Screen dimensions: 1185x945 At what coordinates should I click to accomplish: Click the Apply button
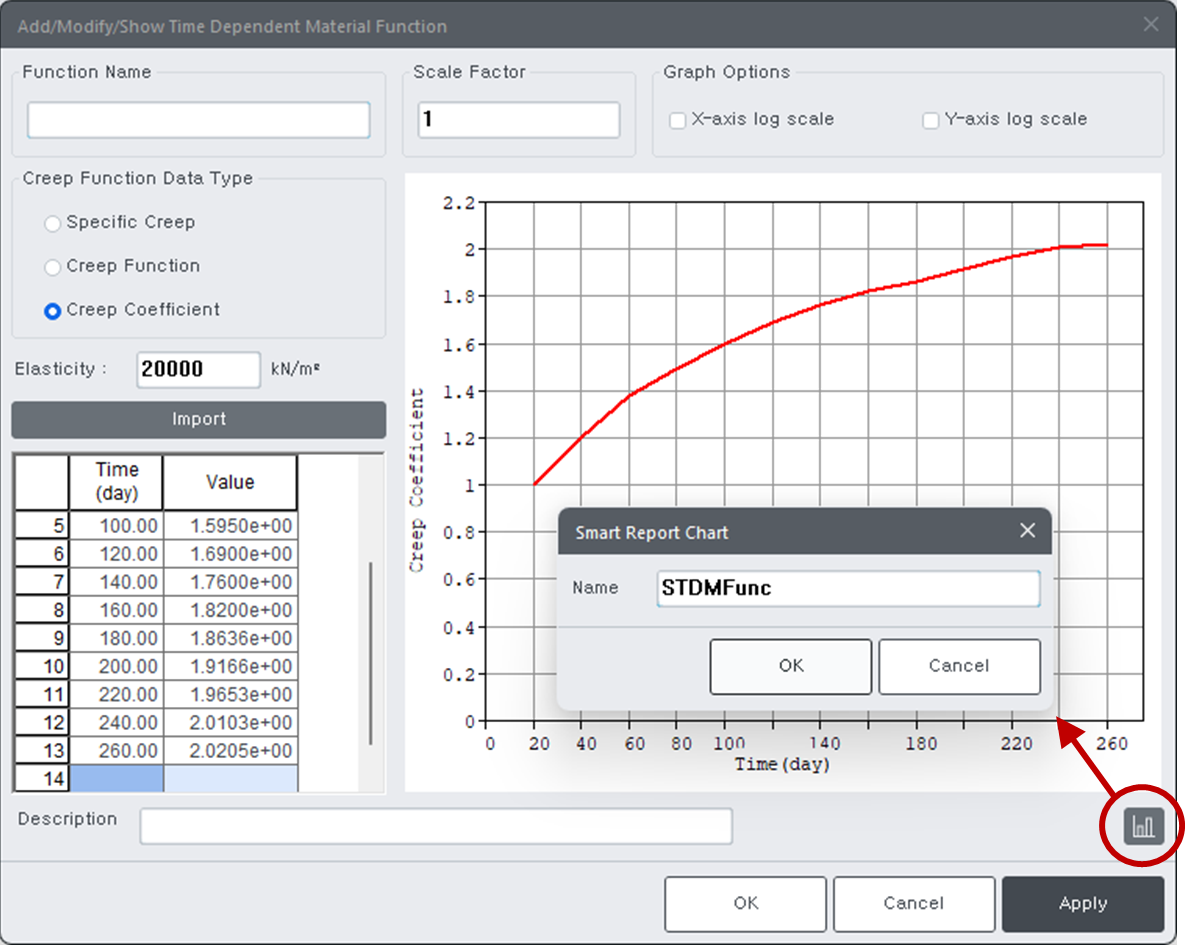tap(1083, 903)
